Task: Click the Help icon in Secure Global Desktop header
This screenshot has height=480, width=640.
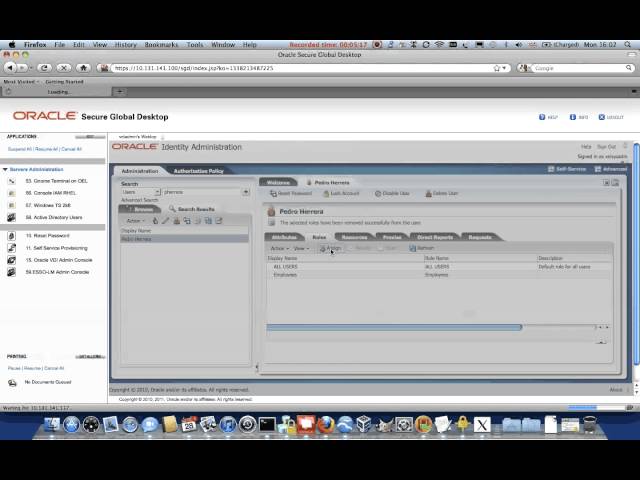Action: coord(542,117)
